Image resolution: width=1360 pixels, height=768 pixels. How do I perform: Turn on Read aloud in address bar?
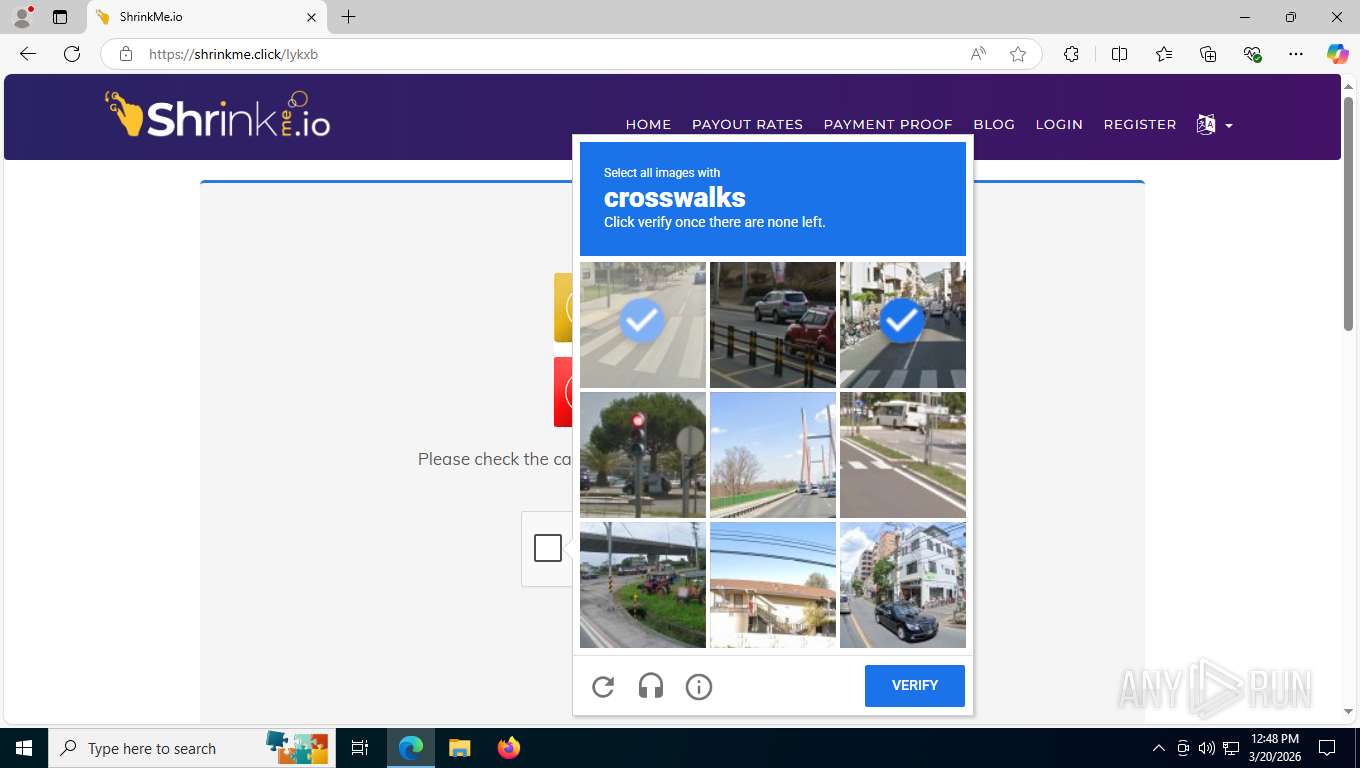pyautogui.click(x=978, y=54)
